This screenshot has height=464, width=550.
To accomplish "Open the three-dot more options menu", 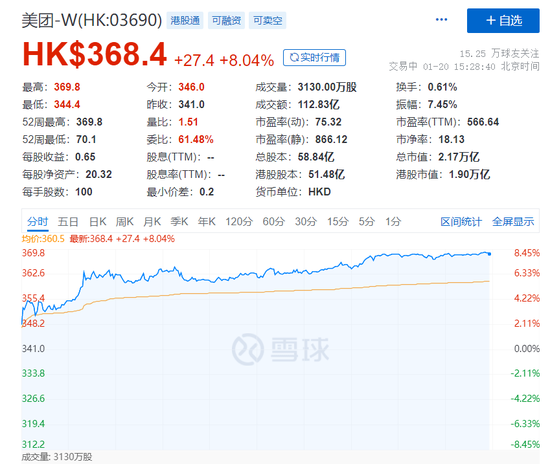I will (x=441, y=20).
